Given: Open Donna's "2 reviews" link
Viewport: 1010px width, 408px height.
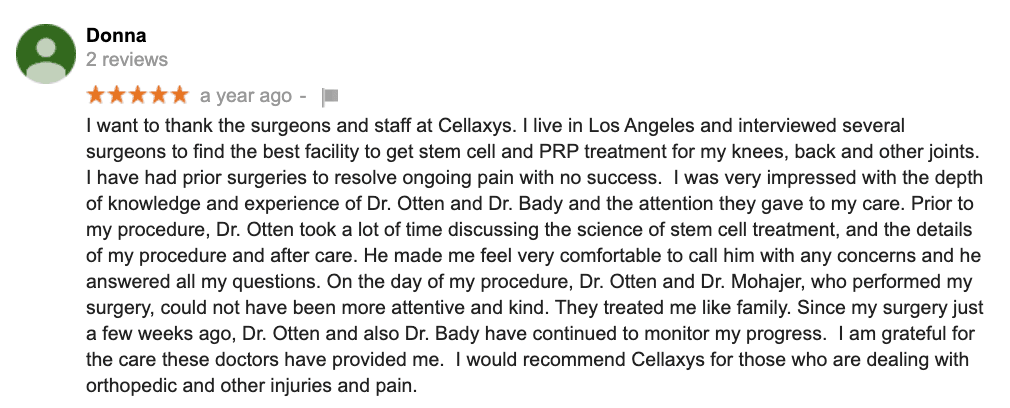Looking at the screenshot, I should tap(127, 60).
